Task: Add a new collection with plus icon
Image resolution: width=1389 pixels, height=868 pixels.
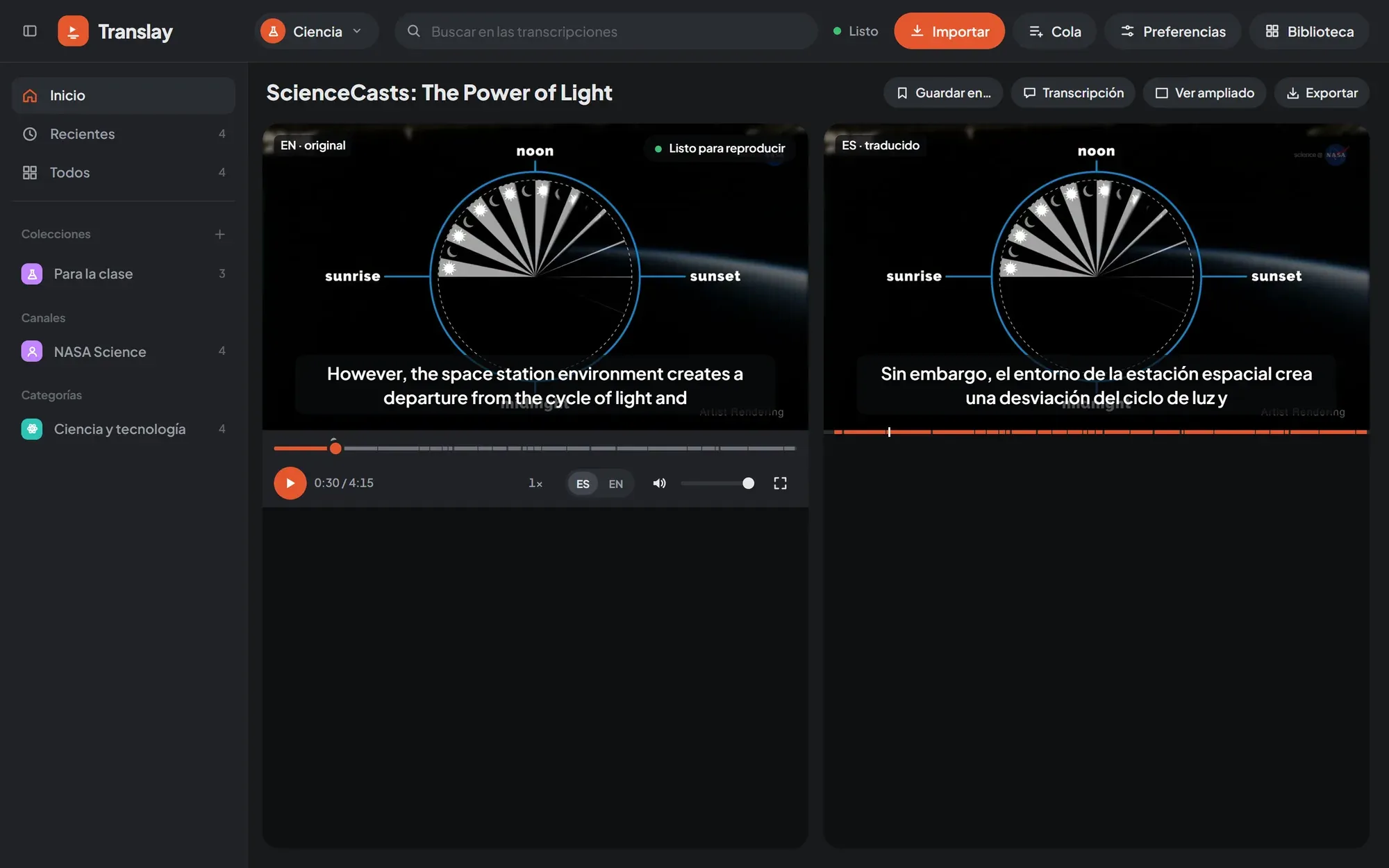Action: [x=219, y=234]
